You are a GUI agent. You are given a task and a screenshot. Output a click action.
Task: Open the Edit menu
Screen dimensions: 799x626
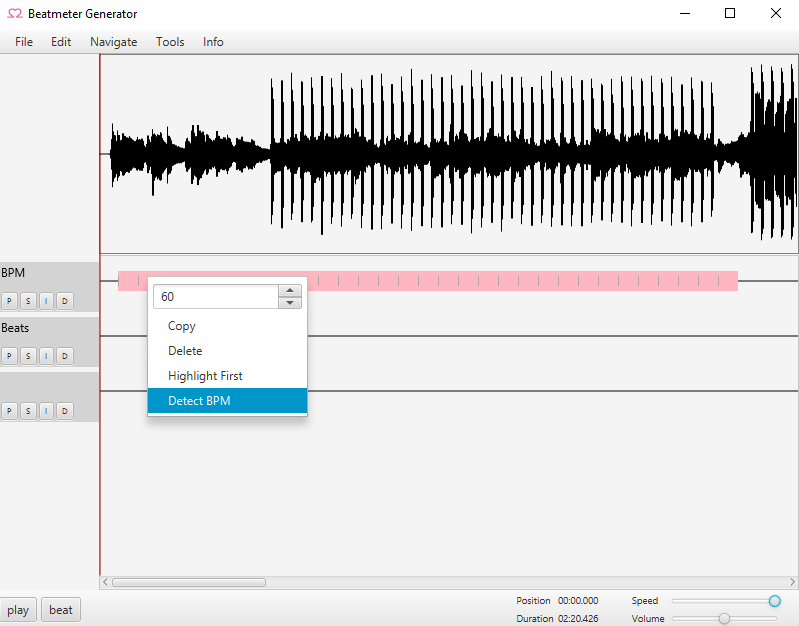point(61,42)
